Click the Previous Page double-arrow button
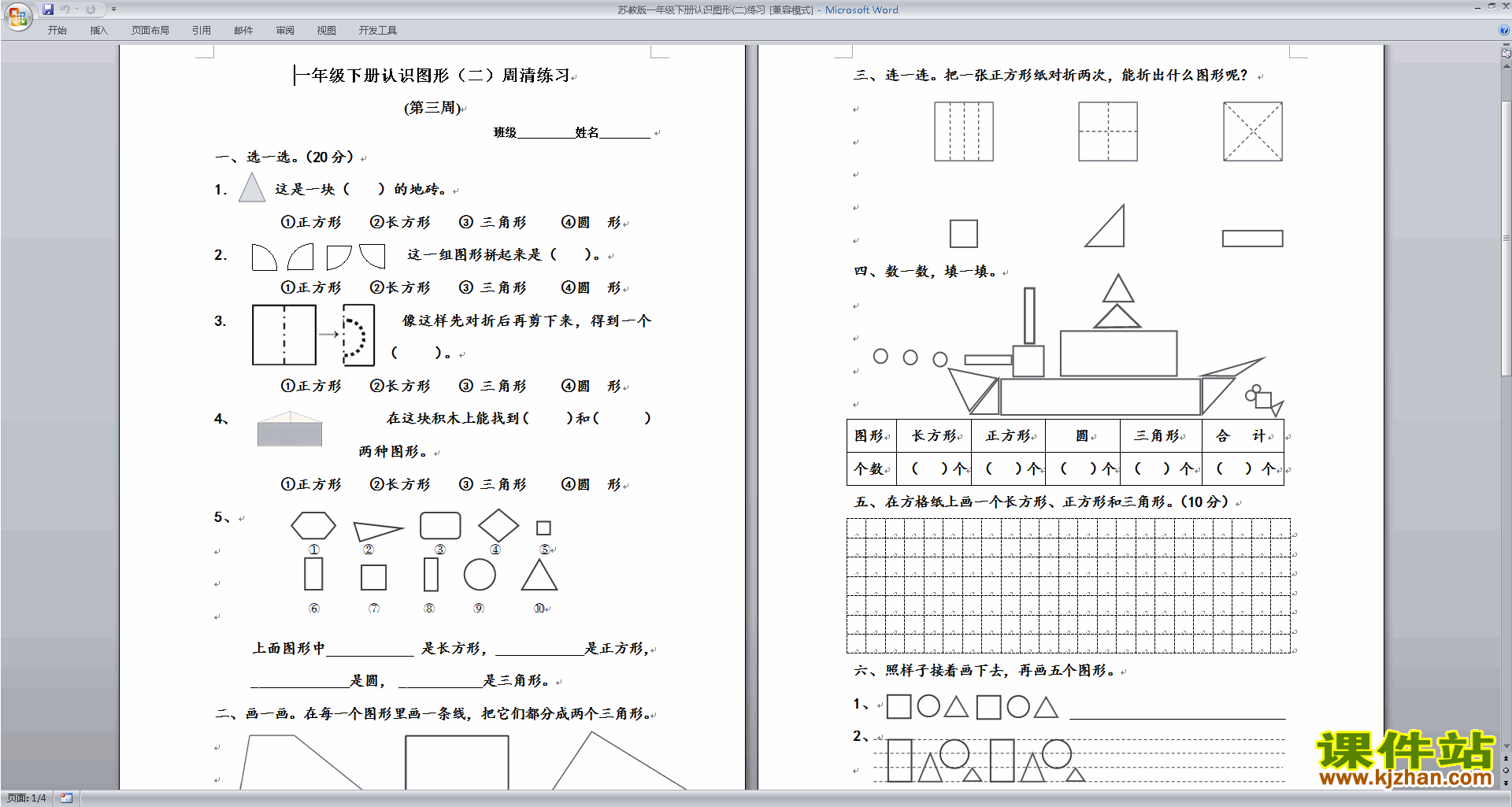Screen dimensions: 1512x807 point(1506,758)
